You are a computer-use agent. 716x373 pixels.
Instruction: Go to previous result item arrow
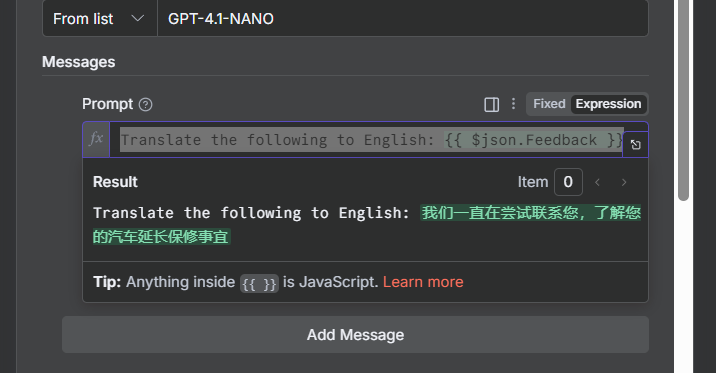[x=597, y=182]
